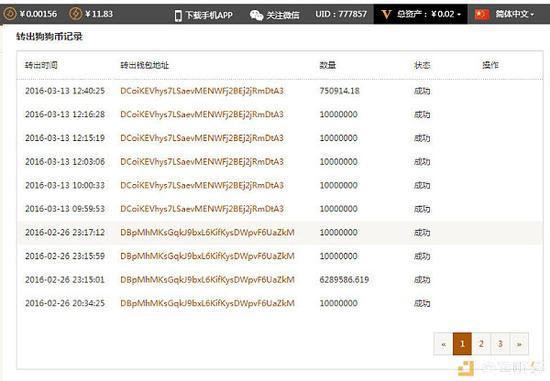Click the WeChat follow icon

[x=256, y=15]
